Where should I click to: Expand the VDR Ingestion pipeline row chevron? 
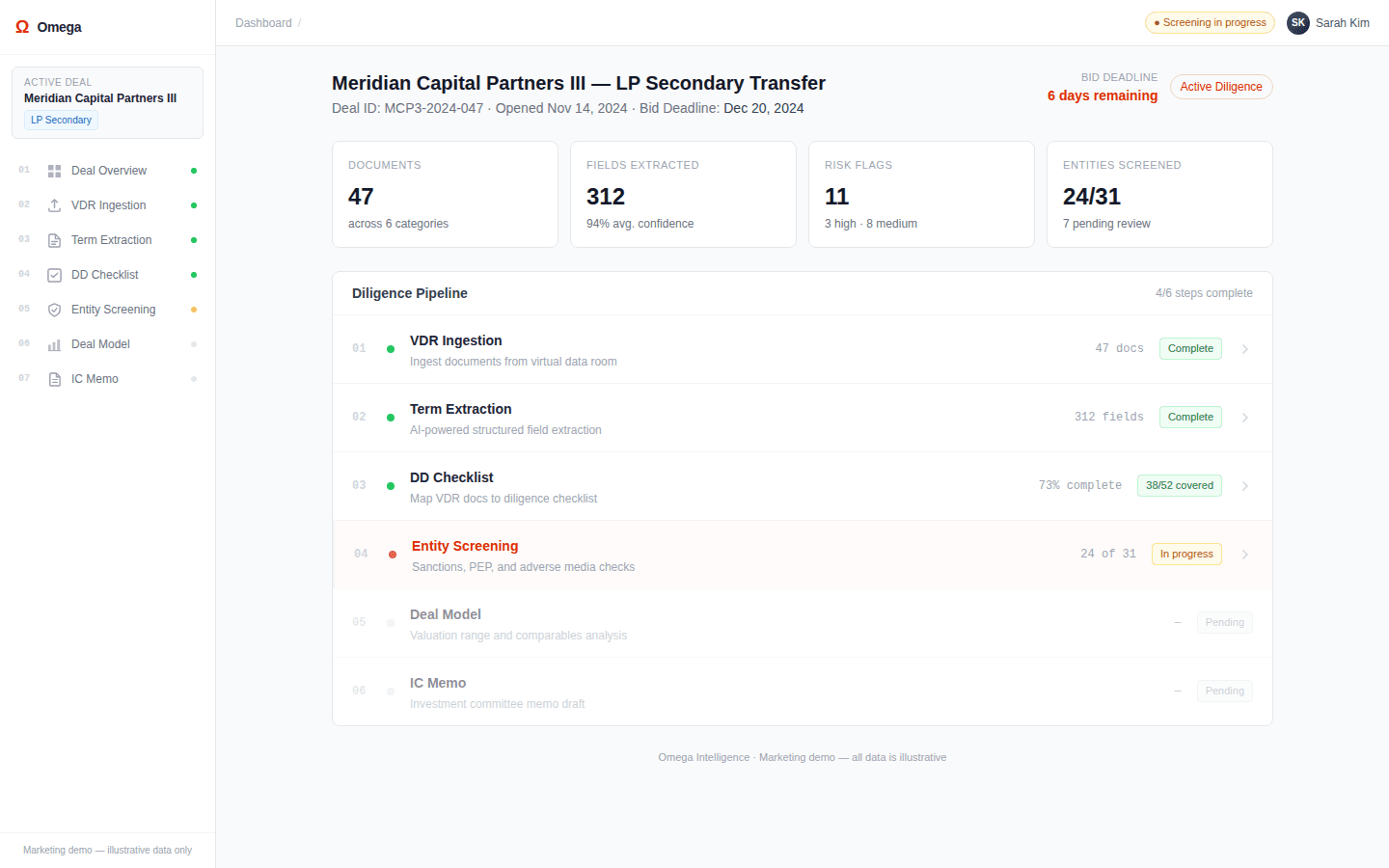coord(1244,348)
